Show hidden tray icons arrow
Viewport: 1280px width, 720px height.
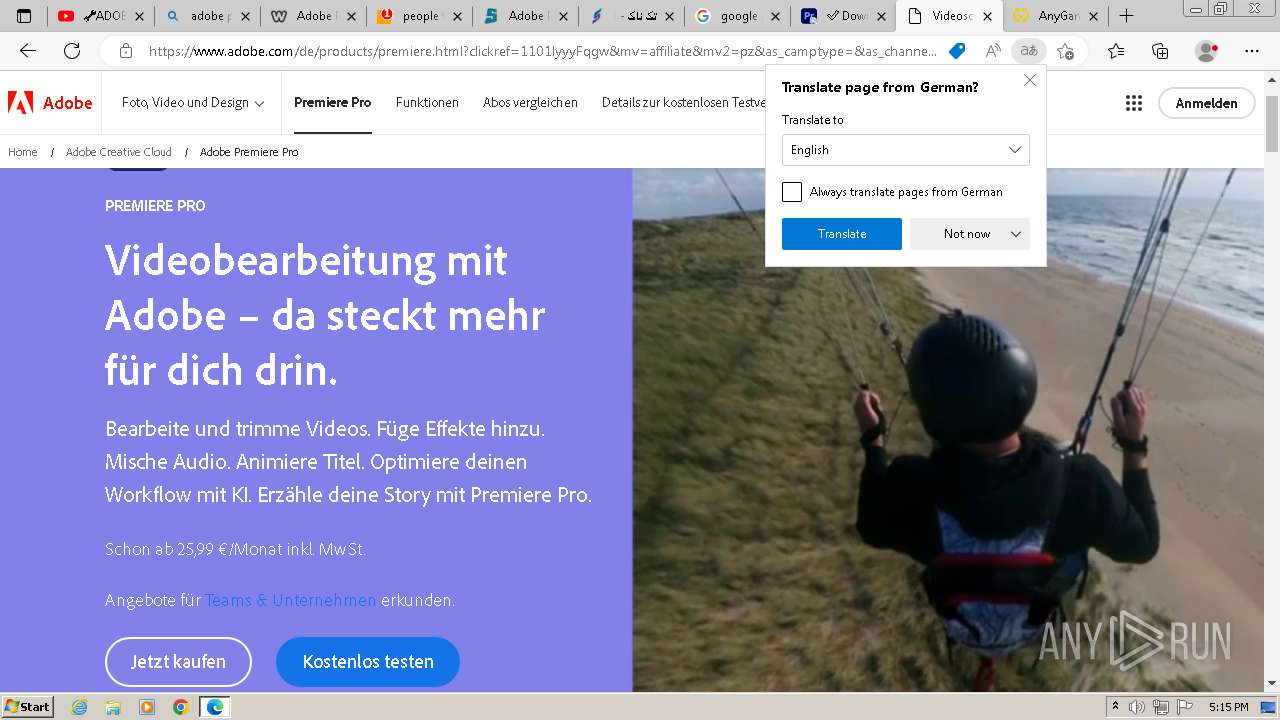[x=1116, y=707]
